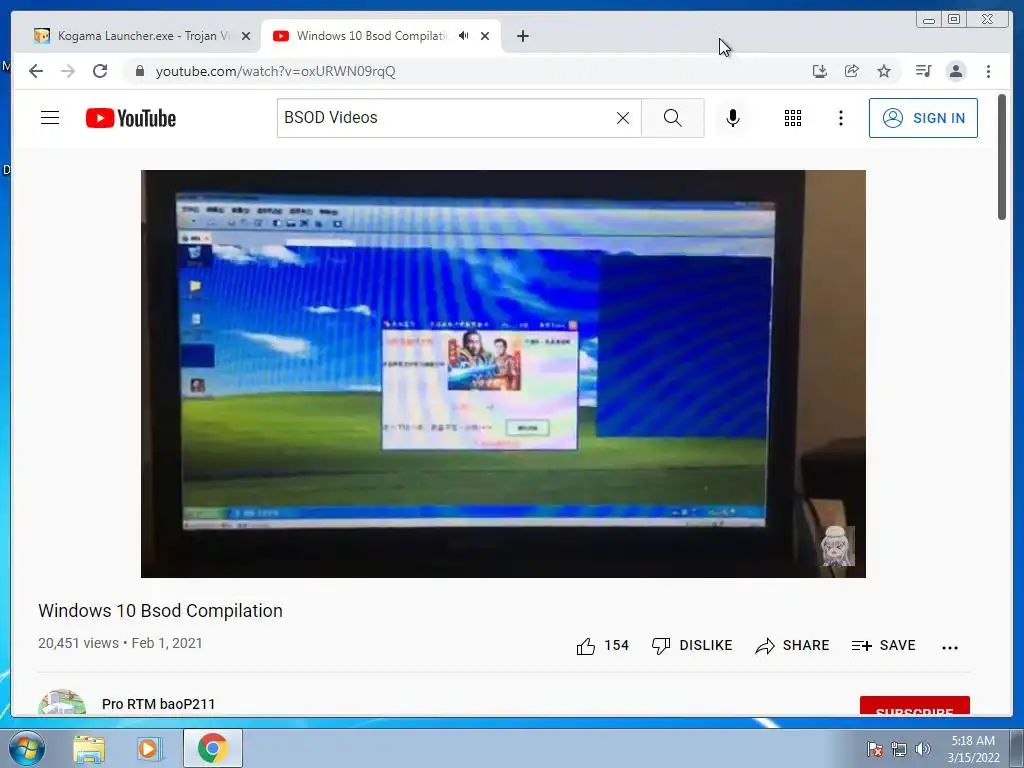1024x768 pixels.
Task: Open the Chrome profile avatar
Action: click(956, 71)
